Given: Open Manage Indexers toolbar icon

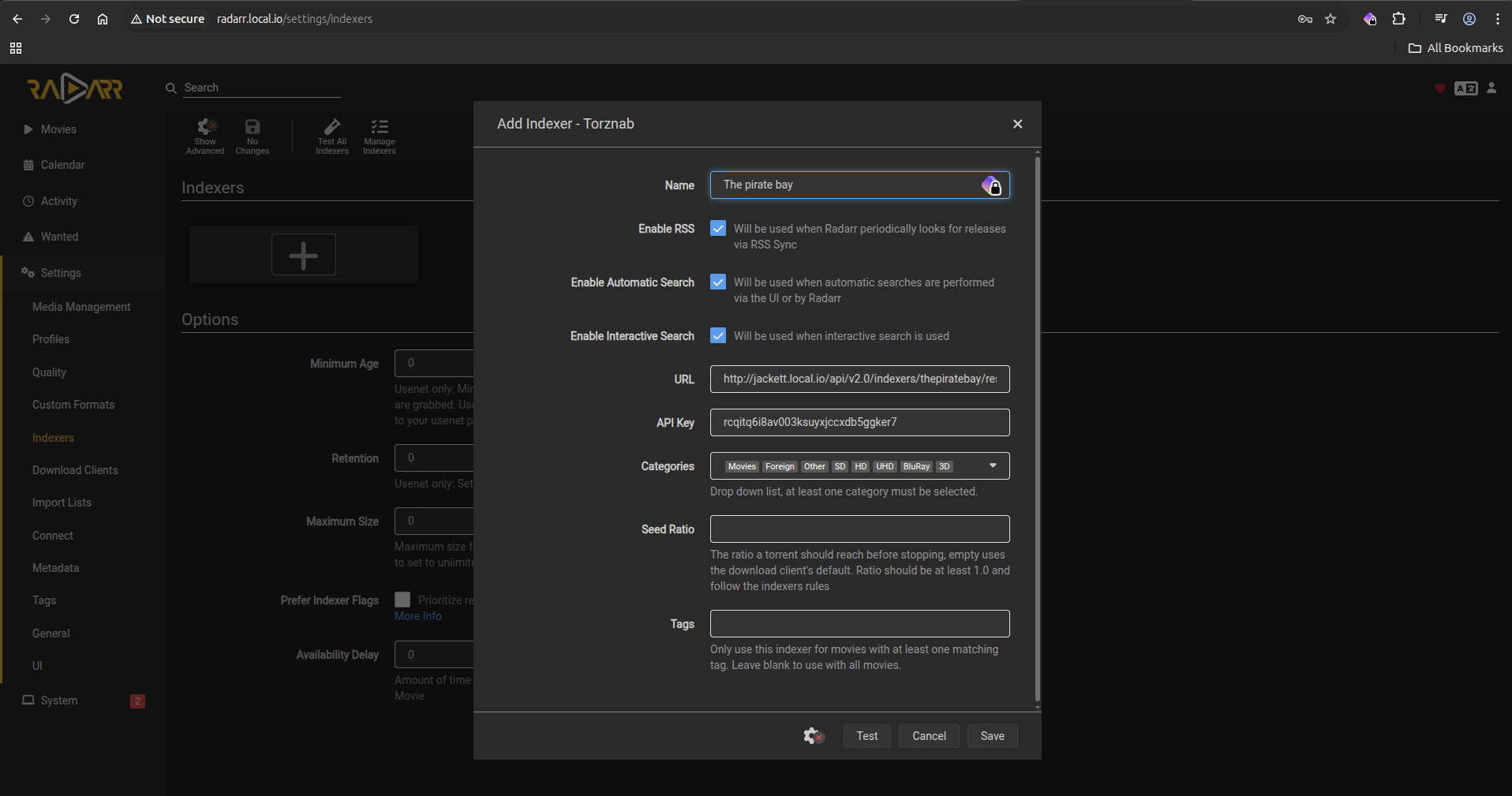Looking at the screenshot, I should tap(380, 127).
